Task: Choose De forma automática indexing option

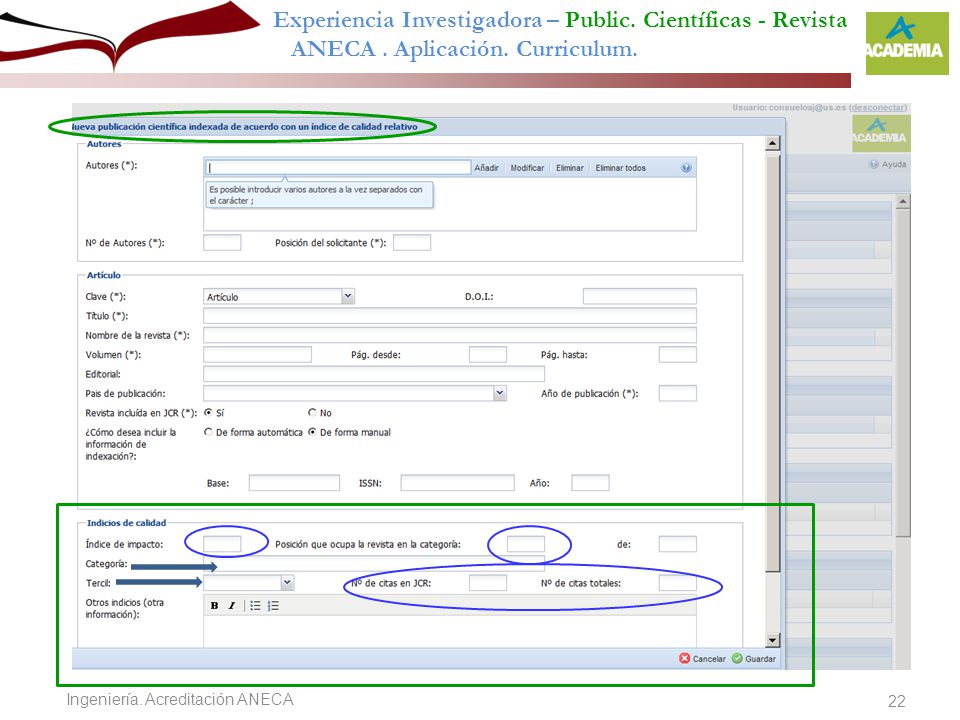Action: (208, 432)
